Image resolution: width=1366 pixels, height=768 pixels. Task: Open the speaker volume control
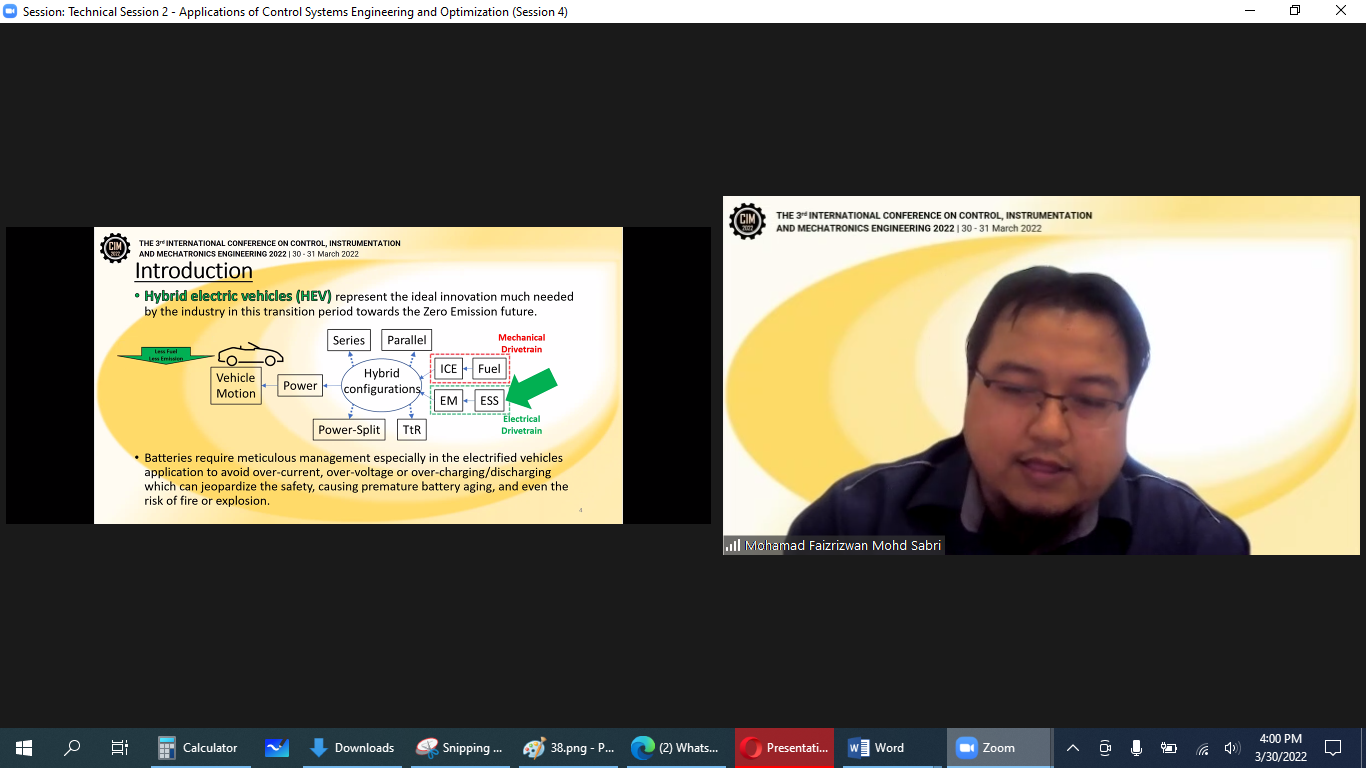(x=1232, y=747)
